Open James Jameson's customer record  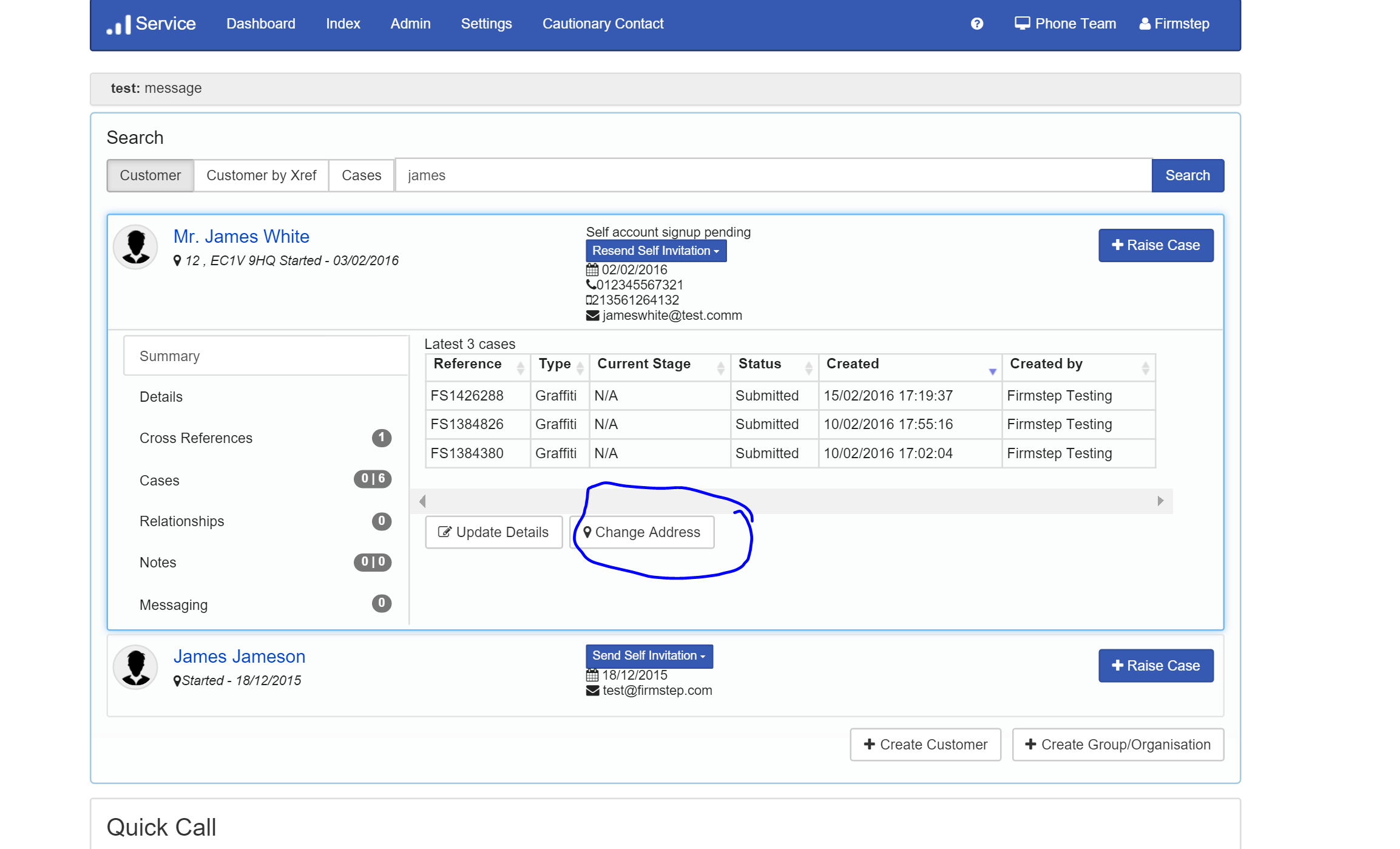[240, 656]
